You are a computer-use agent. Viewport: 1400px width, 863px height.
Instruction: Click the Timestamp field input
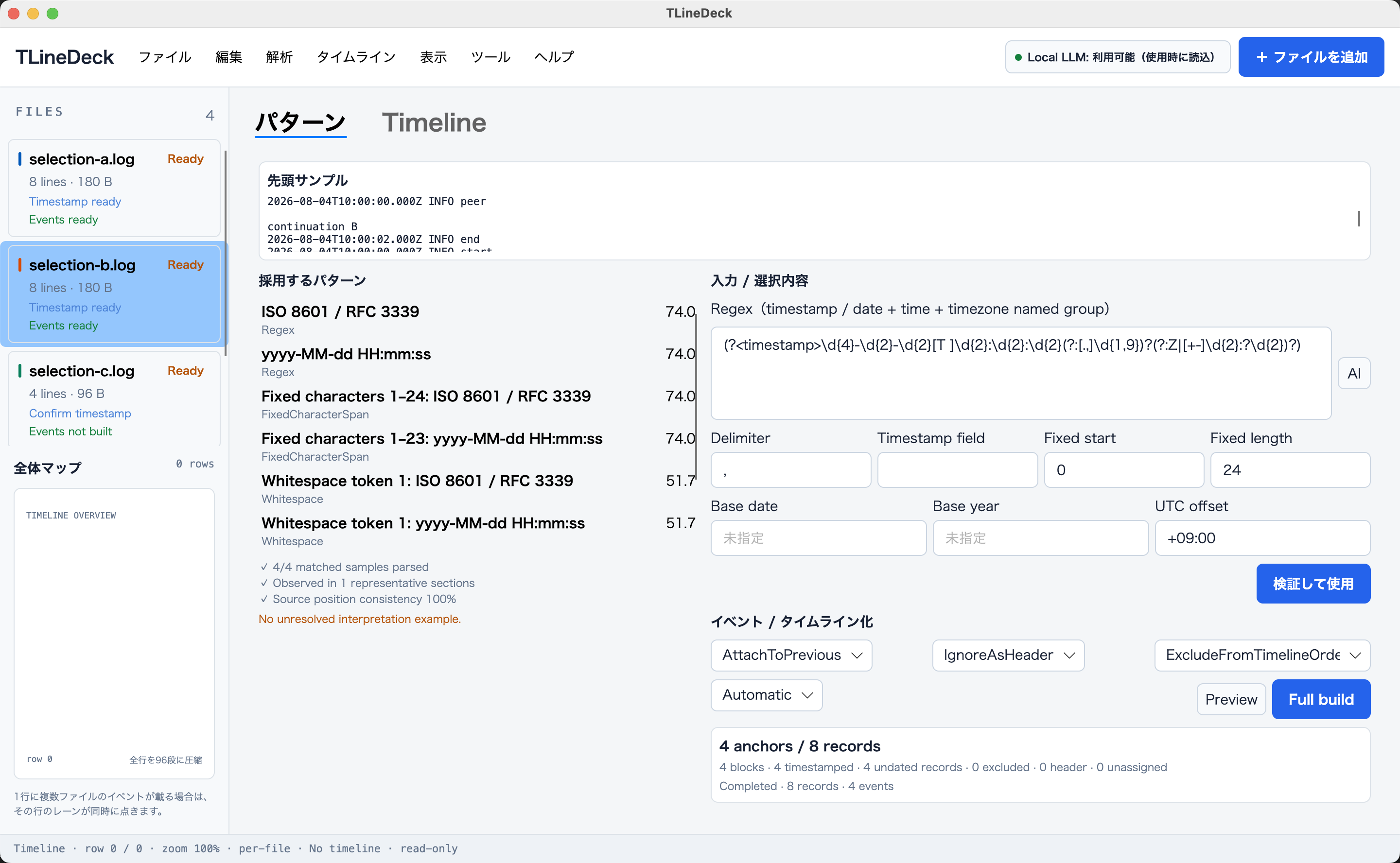coord(958,470)
